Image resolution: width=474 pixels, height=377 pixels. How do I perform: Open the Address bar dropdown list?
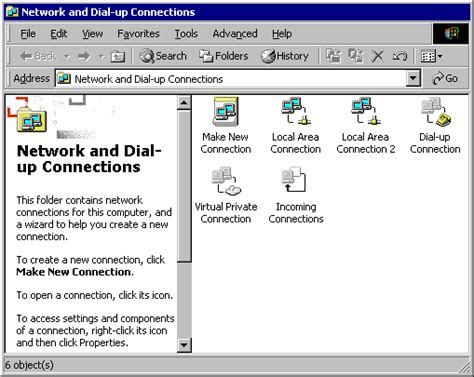tap(413, 79)
